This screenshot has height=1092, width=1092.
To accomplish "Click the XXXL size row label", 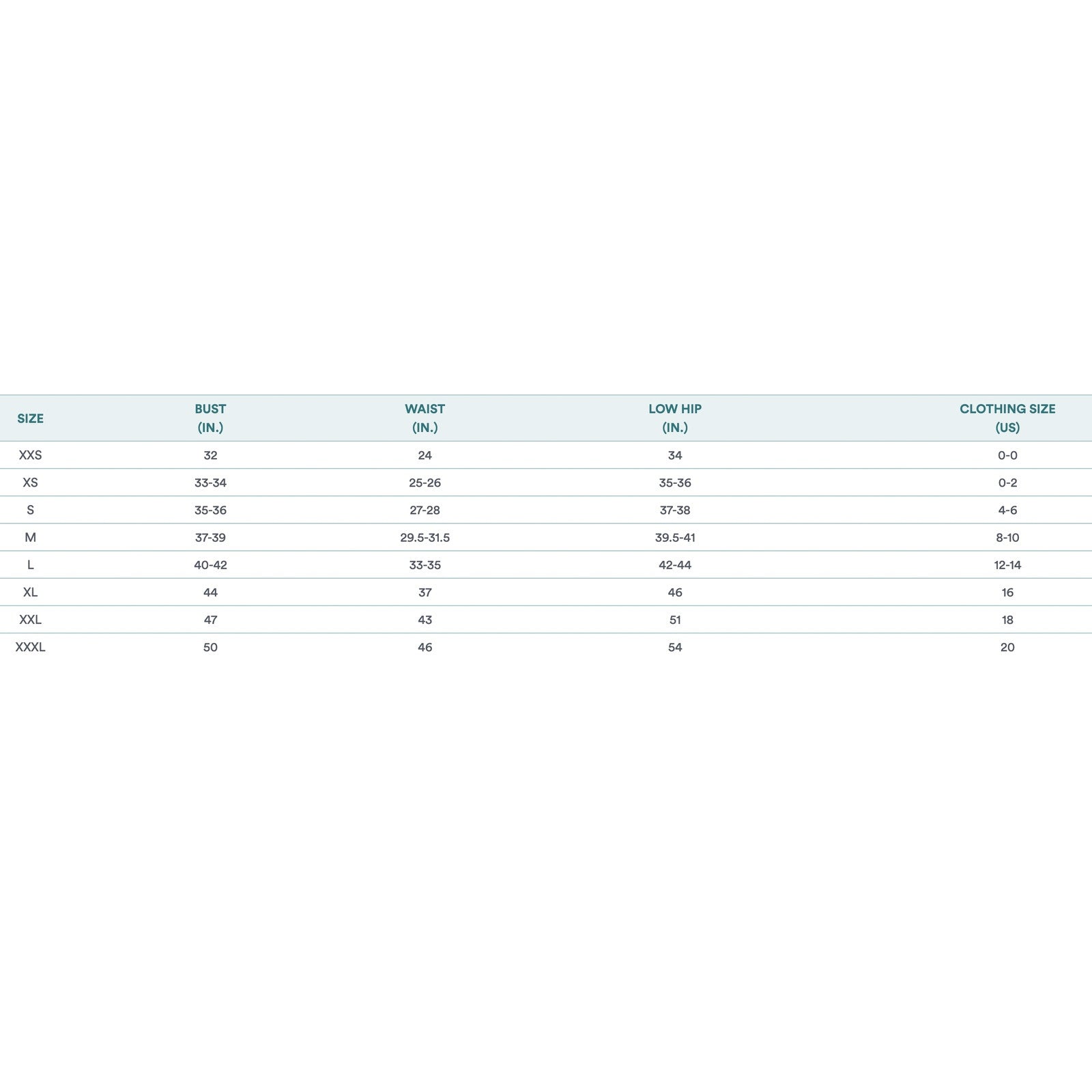I will pyautogui.click(x=30, y=647).
